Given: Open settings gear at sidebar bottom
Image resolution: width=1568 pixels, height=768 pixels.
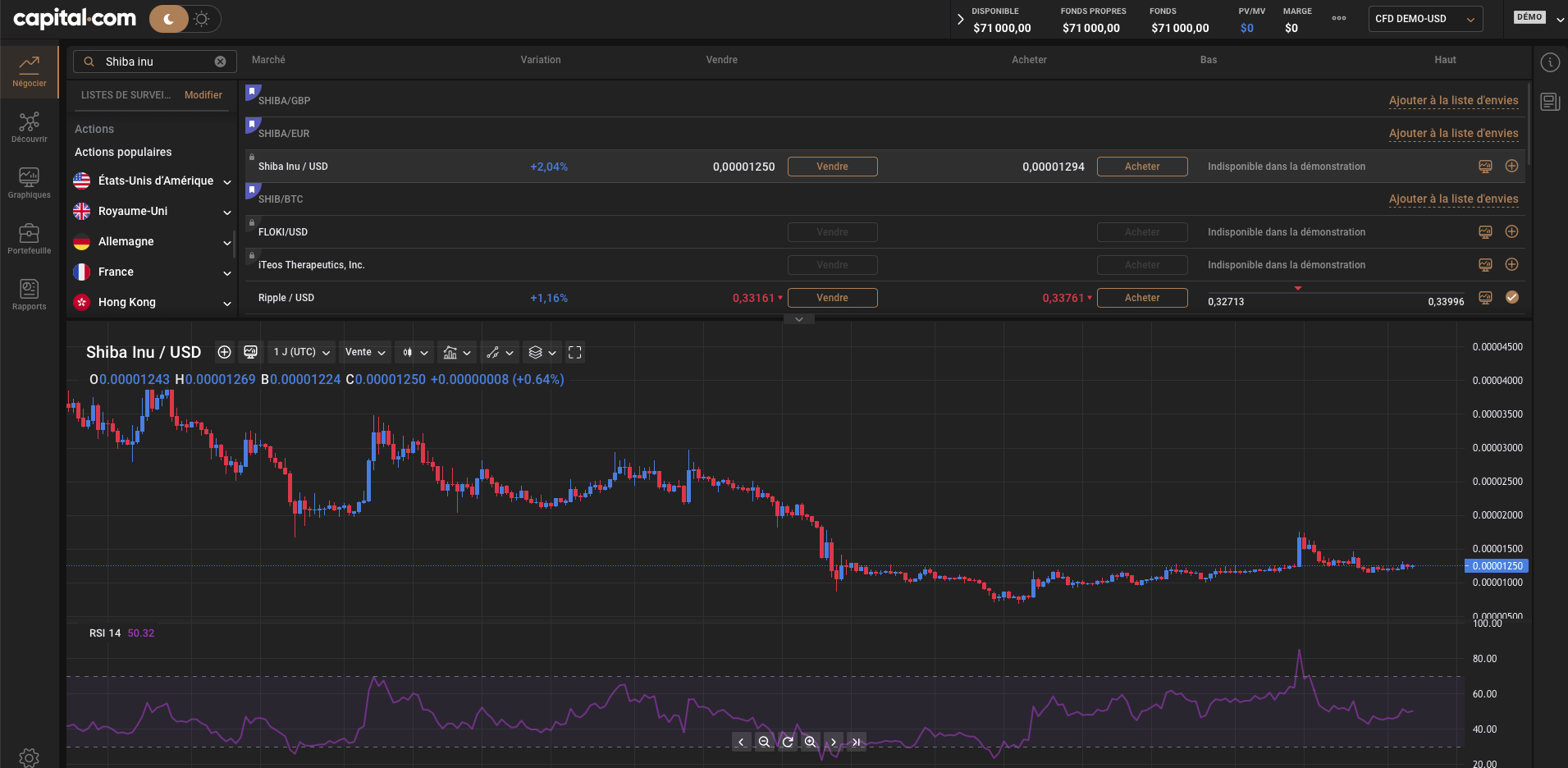Looking at the screenshot, I should [x=30, y=757].
